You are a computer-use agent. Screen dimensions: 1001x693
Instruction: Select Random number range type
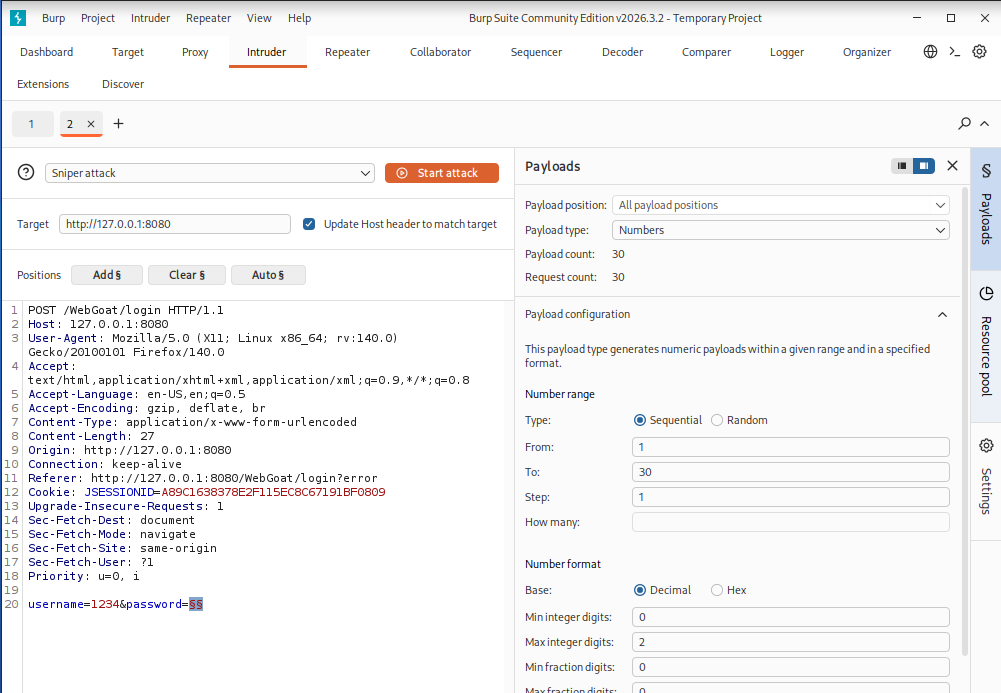pyautogui.click(x=717, y=420)
